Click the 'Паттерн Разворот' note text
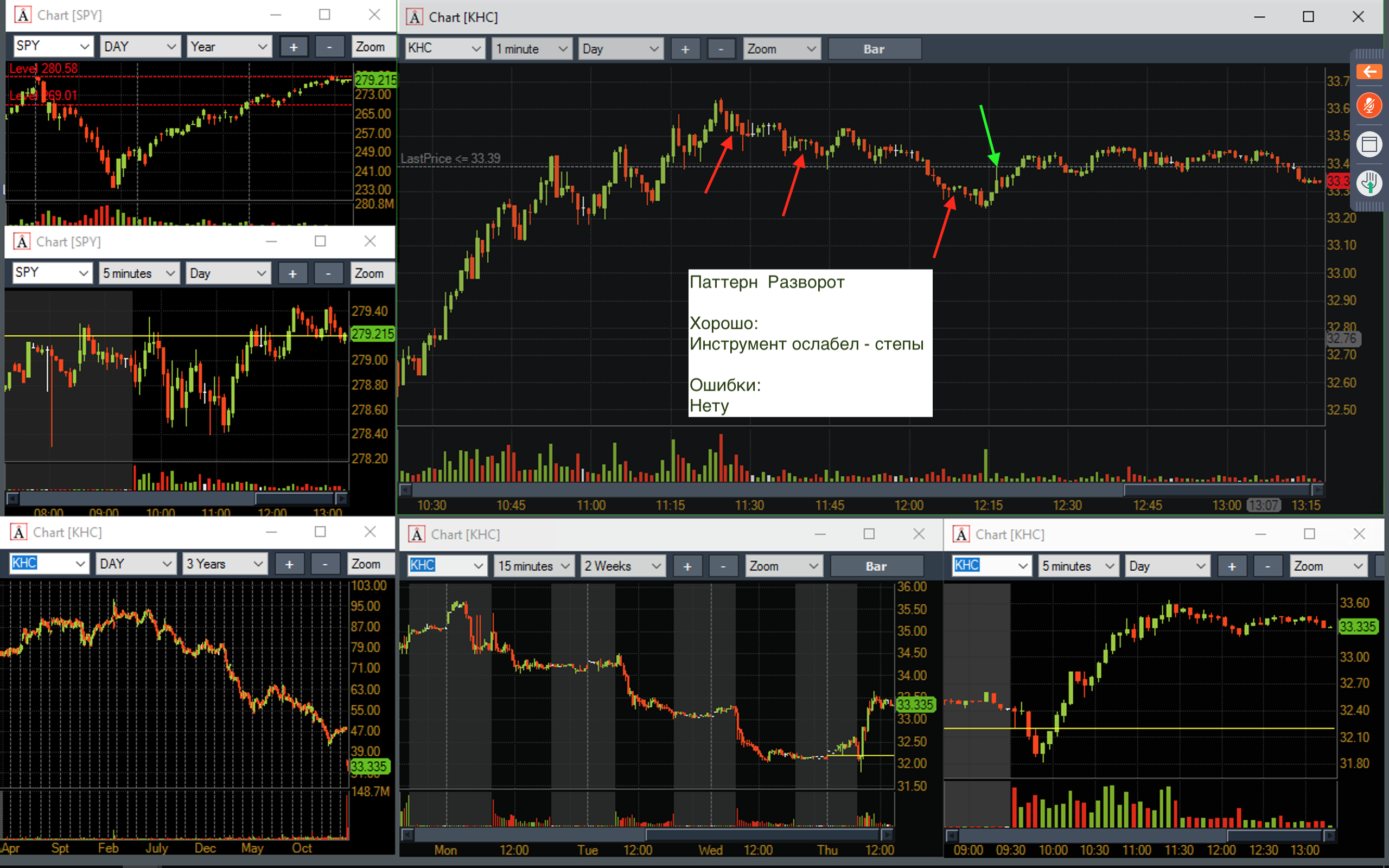 click(767, 283)
